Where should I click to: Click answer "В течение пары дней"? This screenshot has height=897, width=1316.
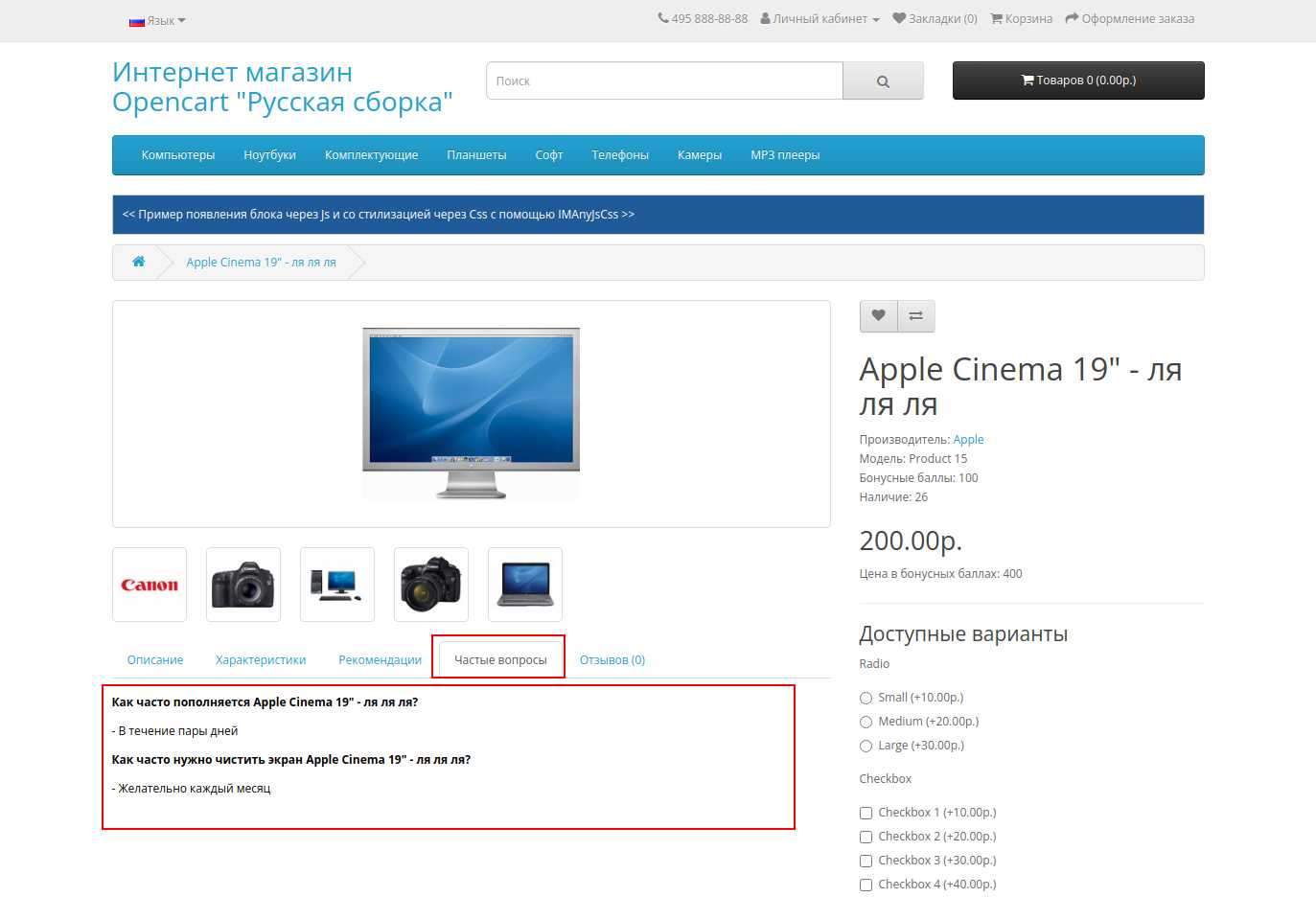tap(174, 731)
